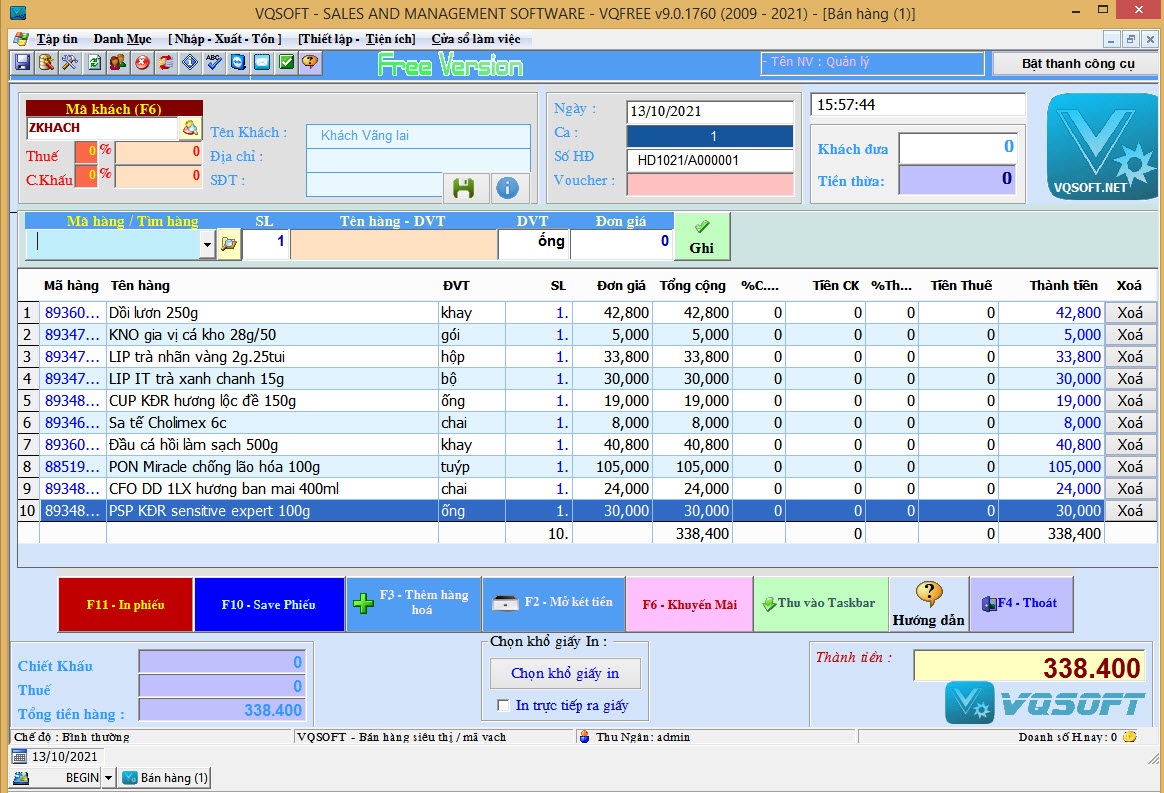Click the green save customer icon
This screenshot has height=793, width=1164.
(465, 188)
